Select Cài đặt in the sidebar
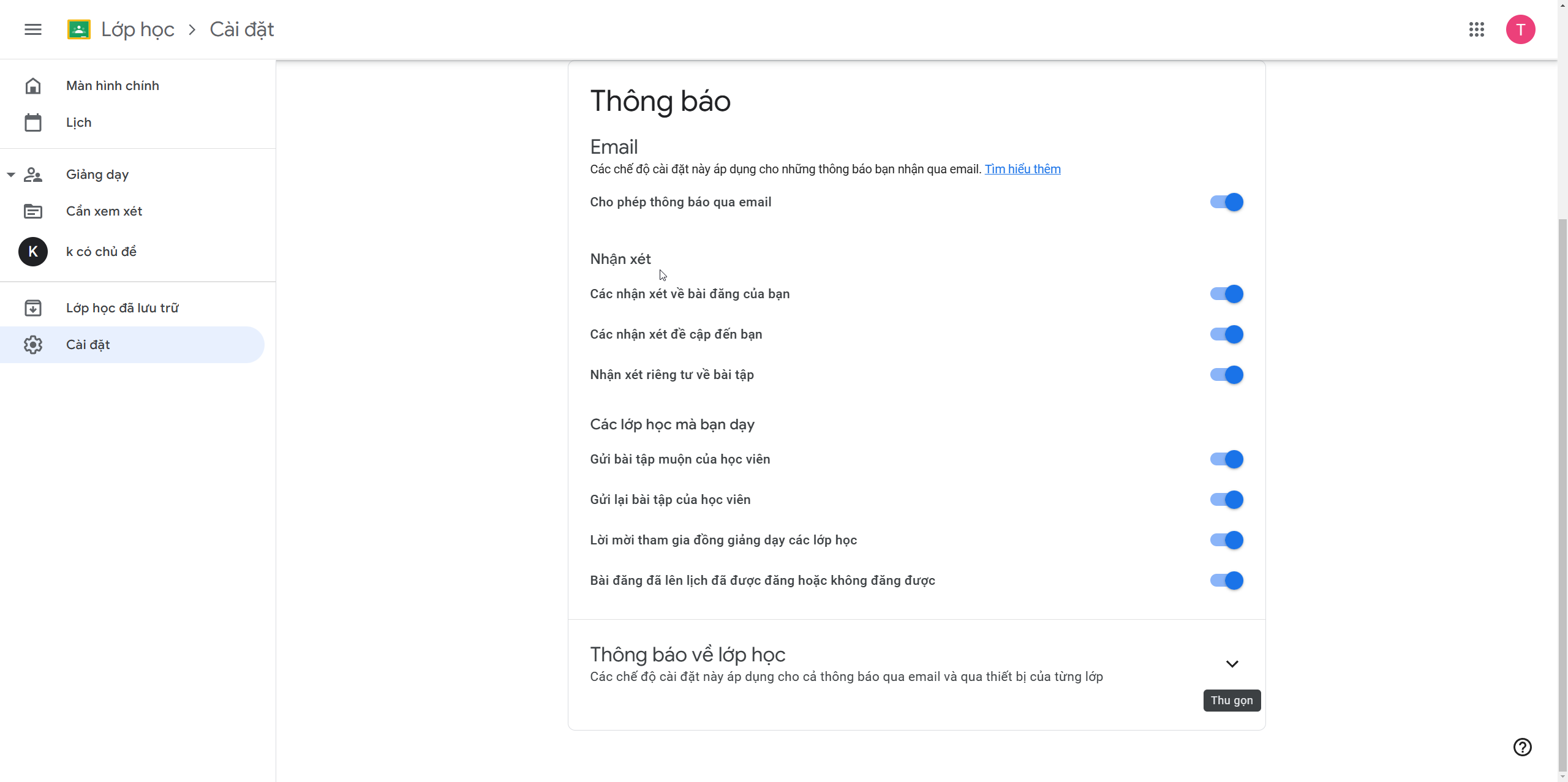The height and width of the screenshot is (782, 1568). tap(88, 345)
